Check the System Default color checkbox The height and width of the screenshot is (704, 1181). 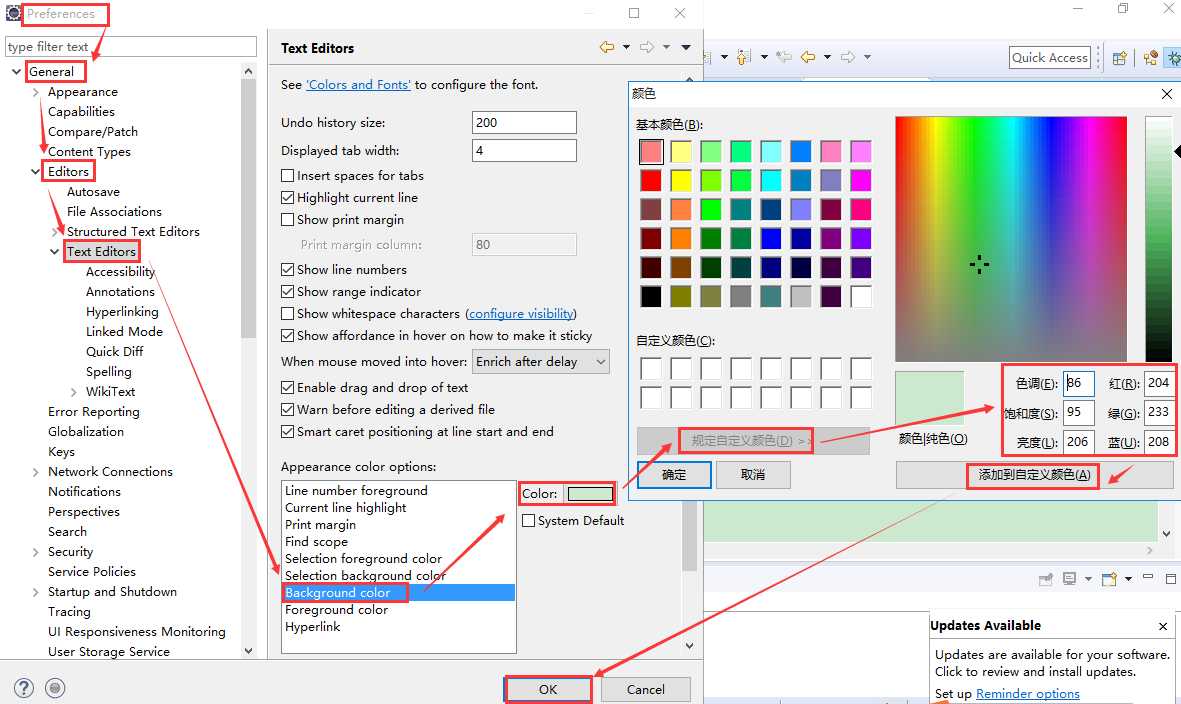click(529, 520)
